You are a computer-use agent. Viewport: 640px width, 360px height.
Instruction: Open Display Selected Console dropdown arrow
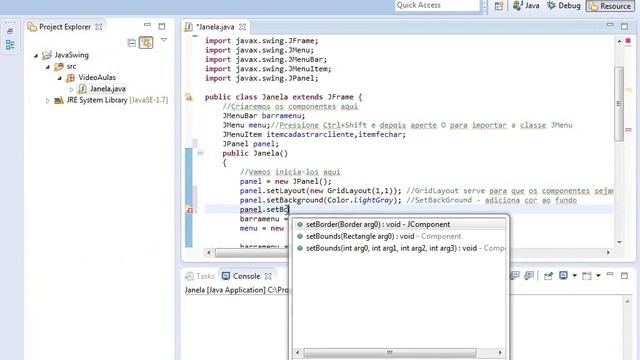[574, 276]
